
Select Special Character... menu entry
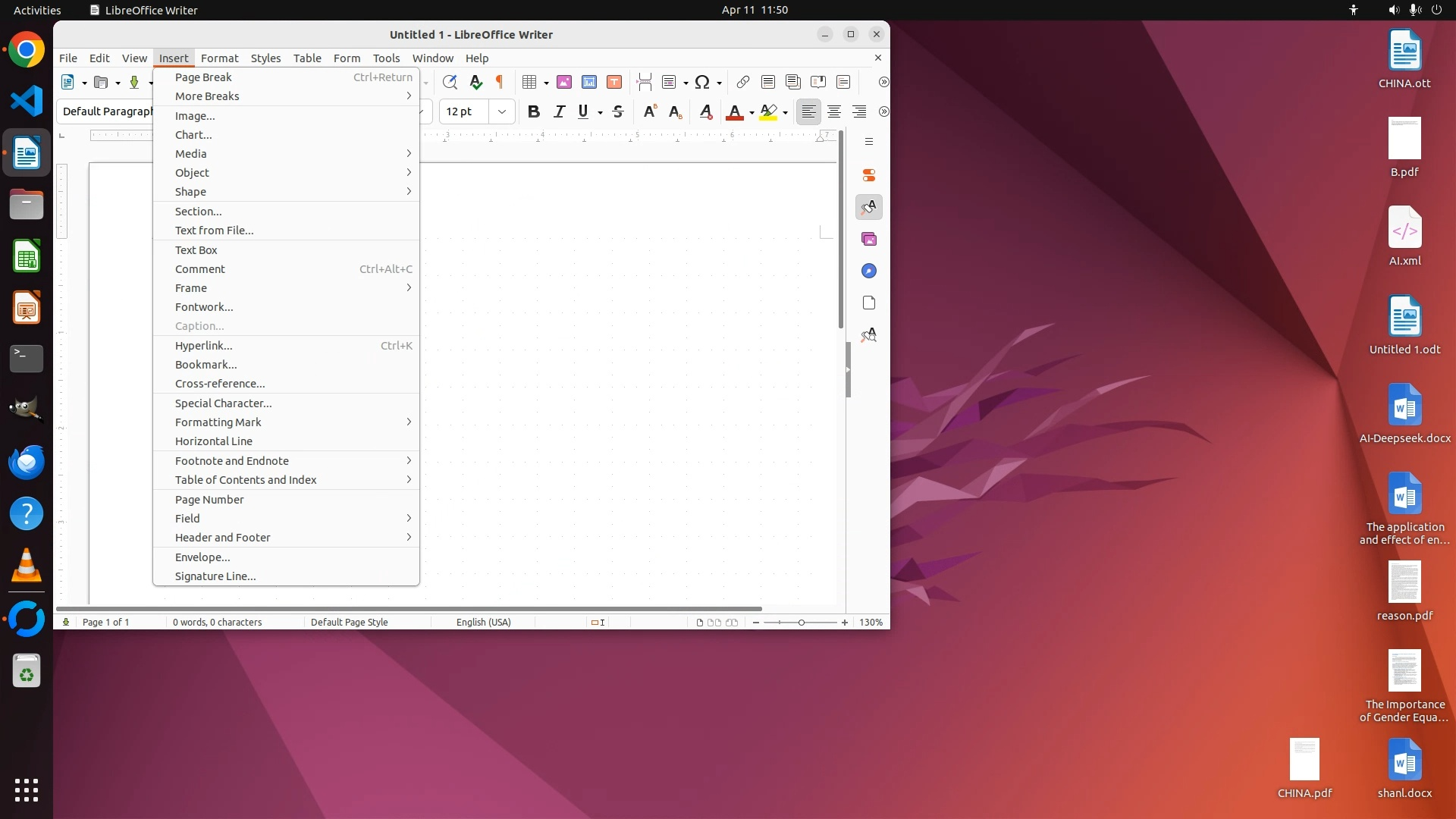(223, 403)
